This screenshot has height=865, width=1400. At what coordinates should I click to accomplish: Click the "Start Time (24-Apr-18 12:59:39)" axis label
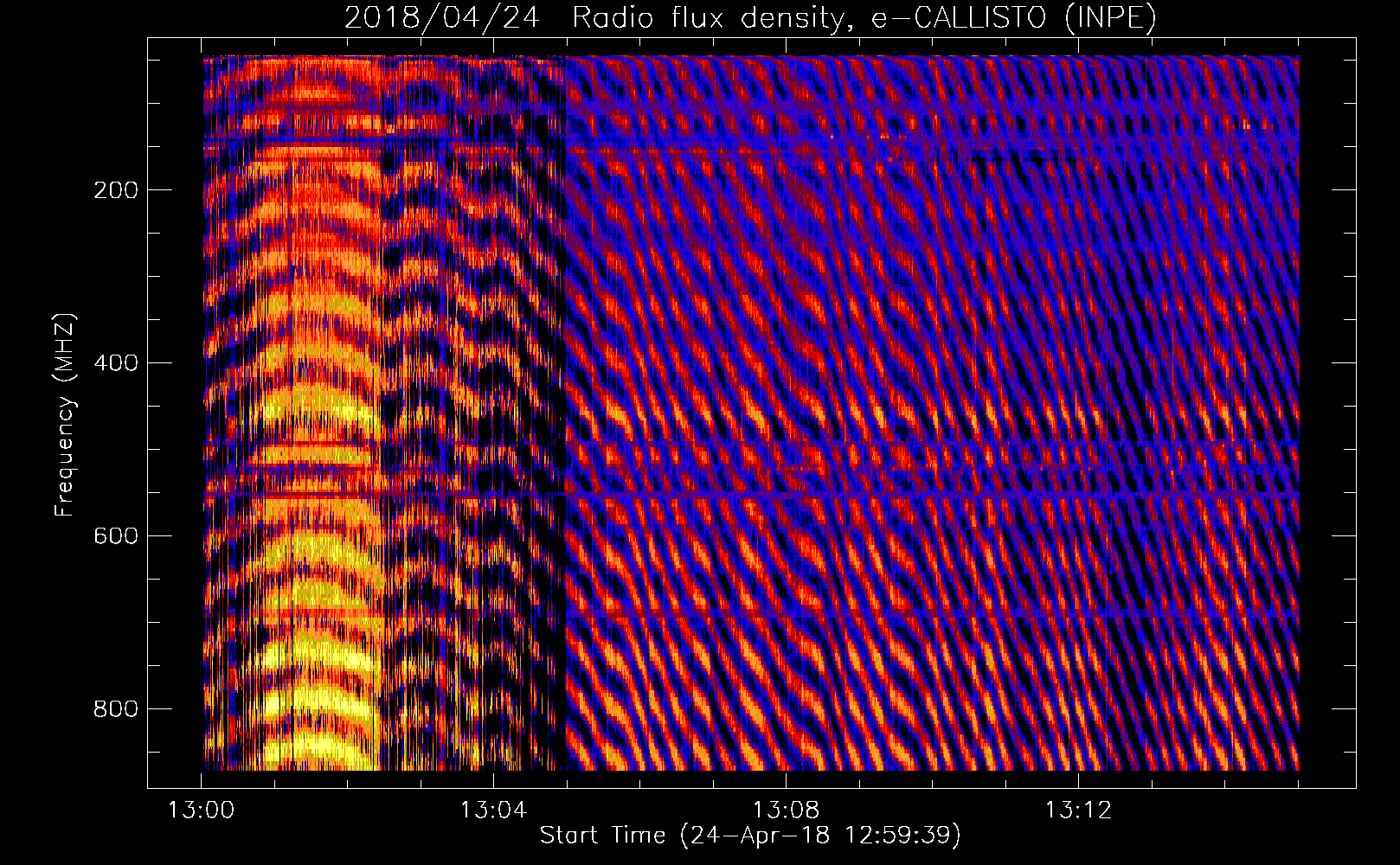click(750, 835)
